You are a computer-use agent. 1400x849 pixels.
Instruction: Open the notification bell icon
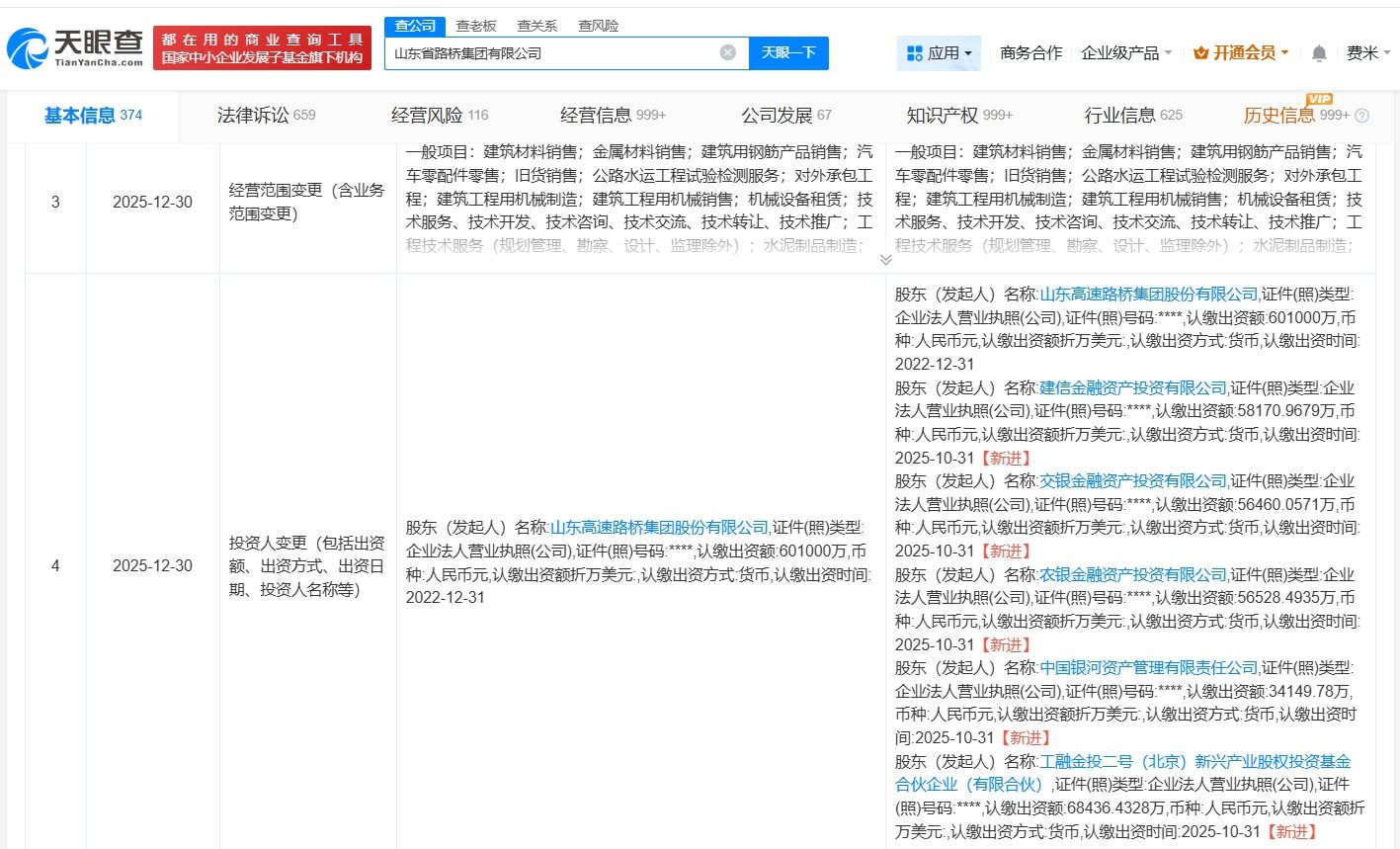[x=1318, y=53]
